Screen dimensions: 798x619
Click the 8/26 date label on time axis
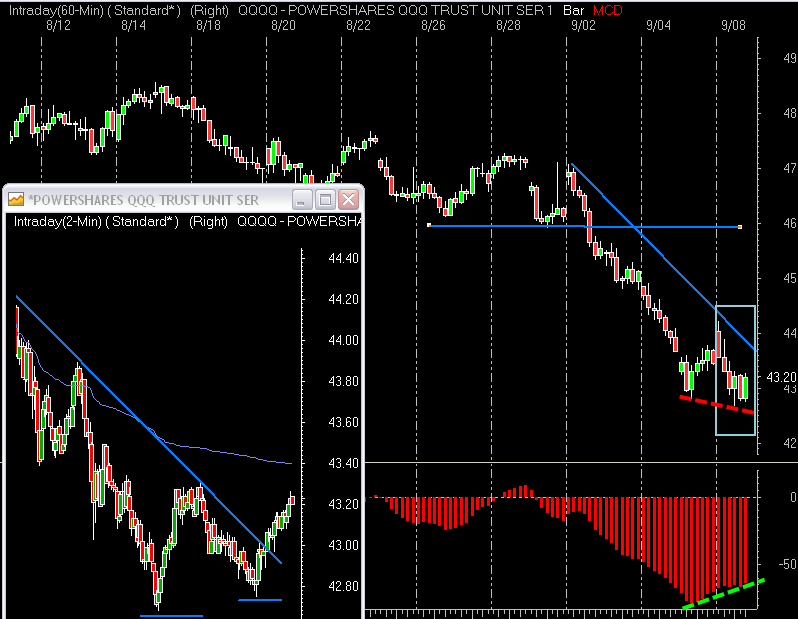(433, 25)
